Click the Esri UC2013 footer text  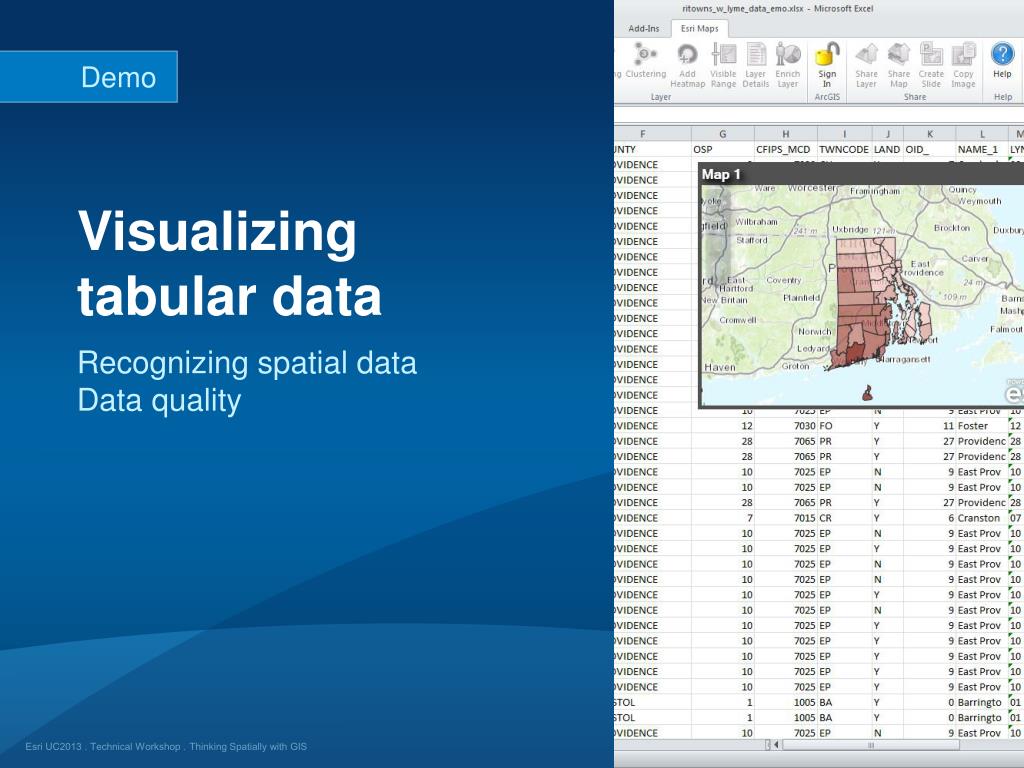(166, 746)
